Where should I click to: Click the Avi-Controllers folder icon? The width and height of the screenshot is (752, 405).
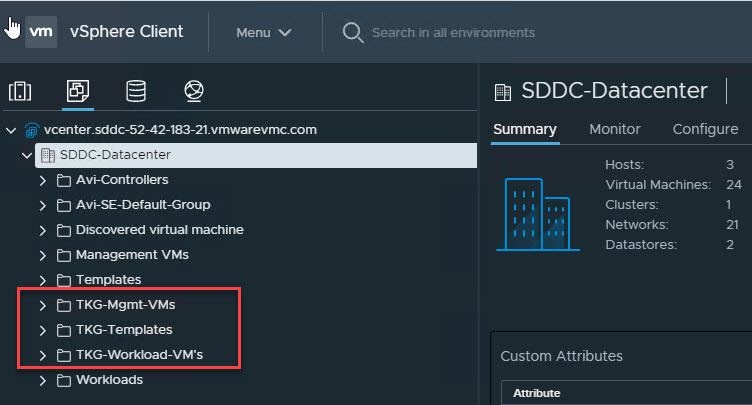click(x=63, y=180)
